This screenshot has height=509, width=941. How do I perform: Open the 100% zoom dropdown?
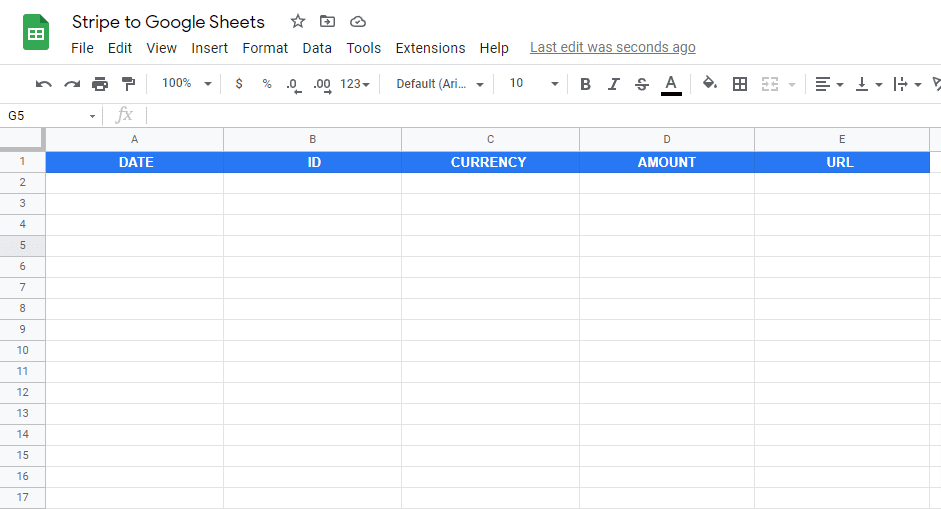(186, 84)
